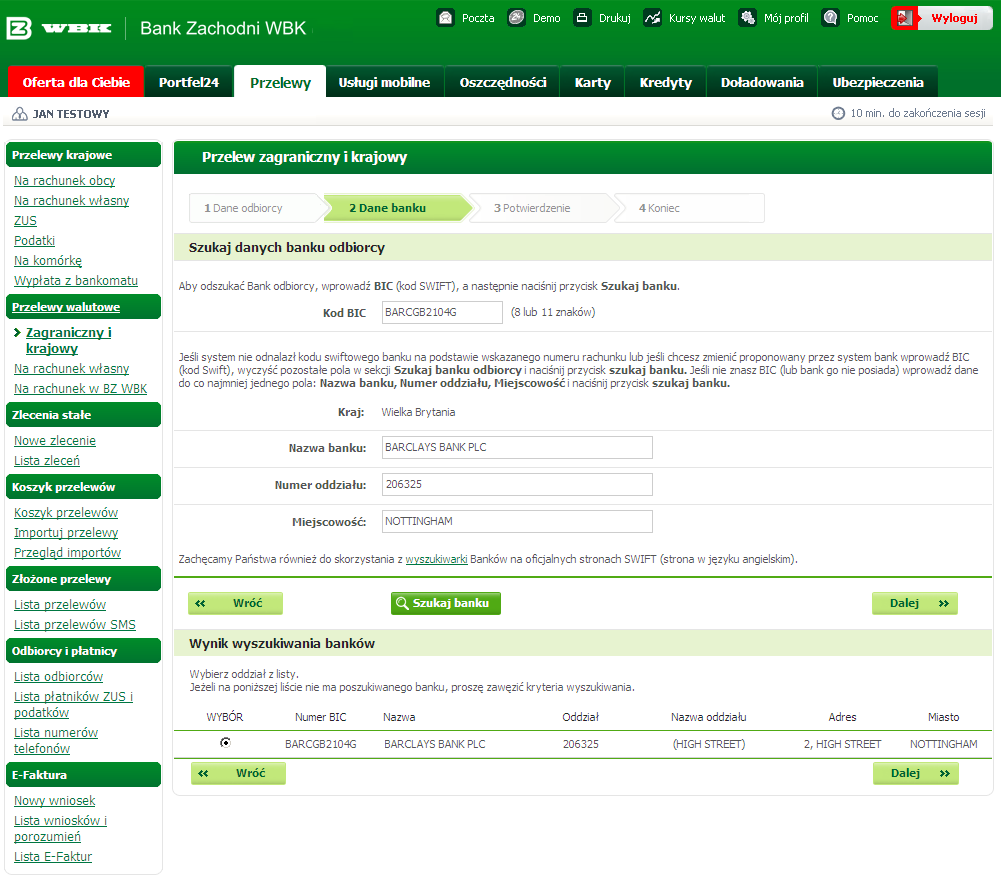1001x884 pixels.
Task: Click the arrow marker beside Zagraniczny i krajowy
Action: point(17,332)
